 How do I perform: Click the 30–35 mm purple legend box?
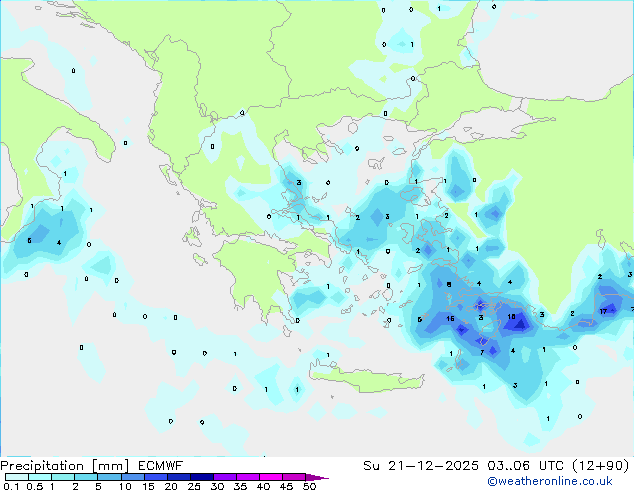click(x=225, y=477)
